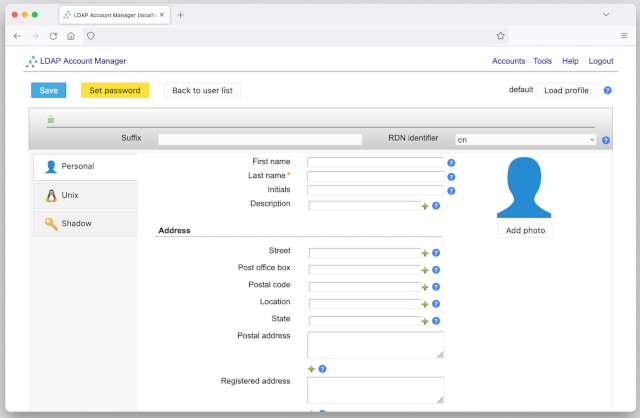The height and width of the screenshot is (418, 640).
Task: Click into the Last name field
Action: click(375, 176)
